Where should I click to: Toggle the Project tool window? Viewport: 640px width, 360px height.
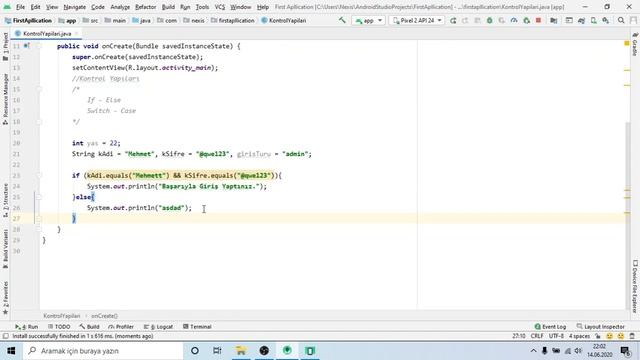click(x=5, y=47)
